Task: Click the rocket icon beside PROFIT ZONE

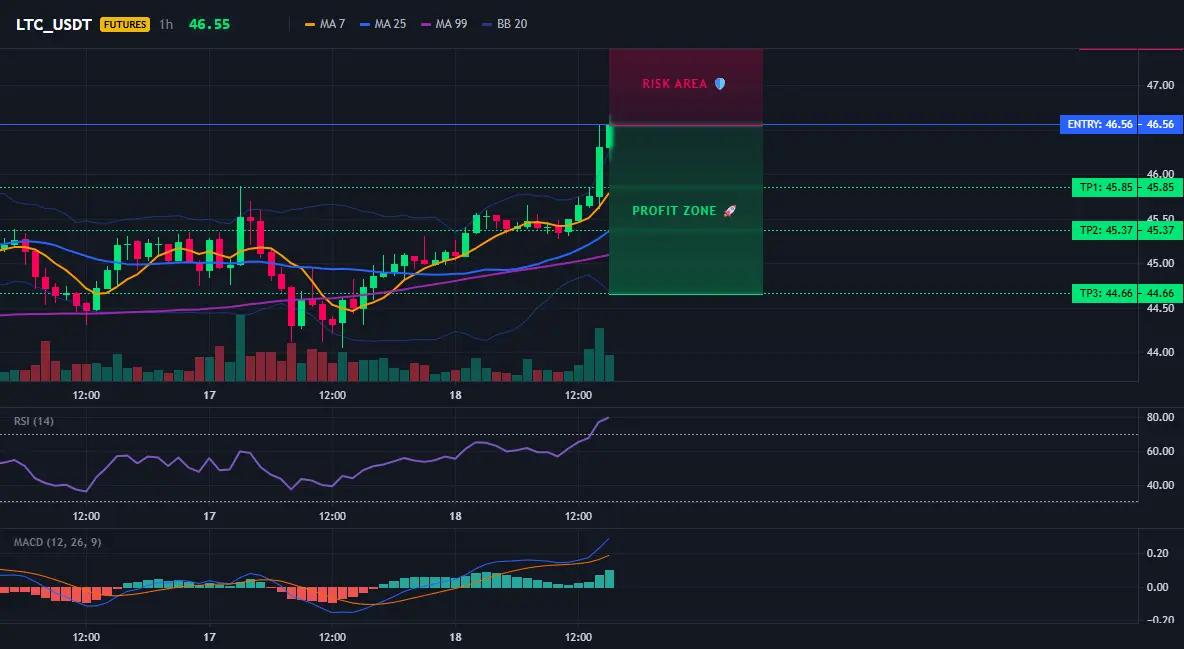Action: click(729, 211)
